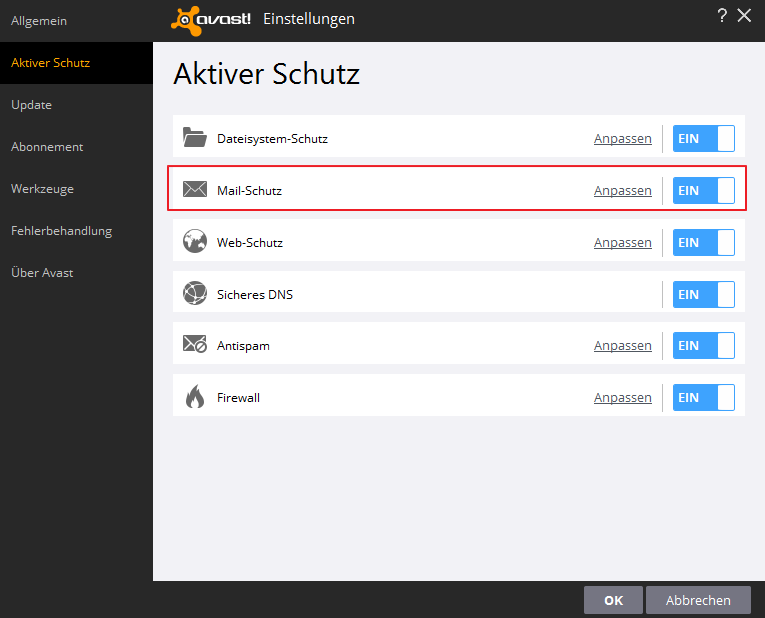Open the Allgemein settings section
Image resolution: width=765 pixels, height=618 pixels.
coord(76,21)
